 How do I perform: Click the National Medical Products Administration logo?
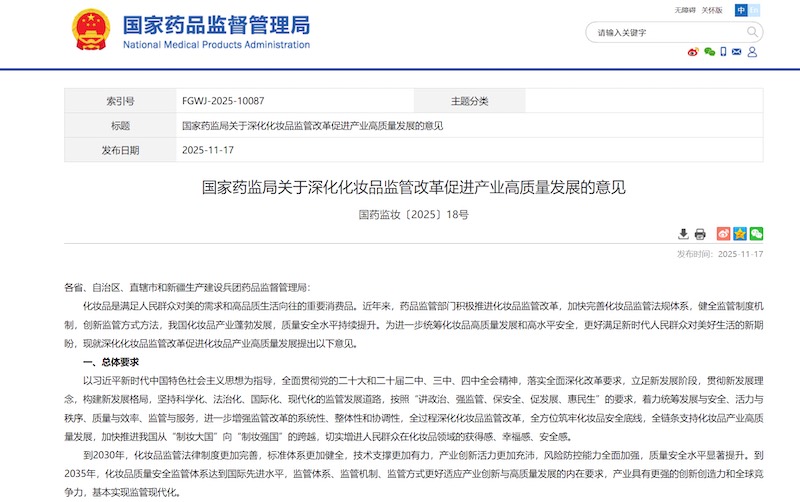pos(91,31)
